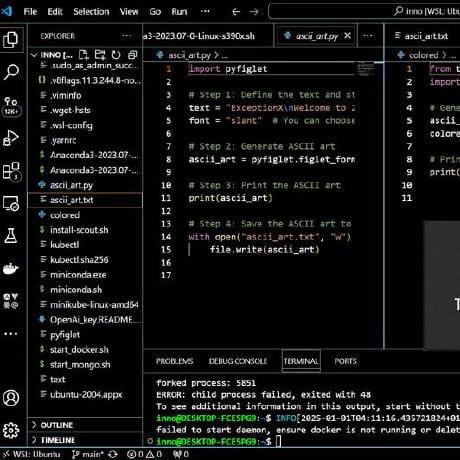Collapse all folders in Explorer
Screen dimensions: 460x460
(132, 55)
